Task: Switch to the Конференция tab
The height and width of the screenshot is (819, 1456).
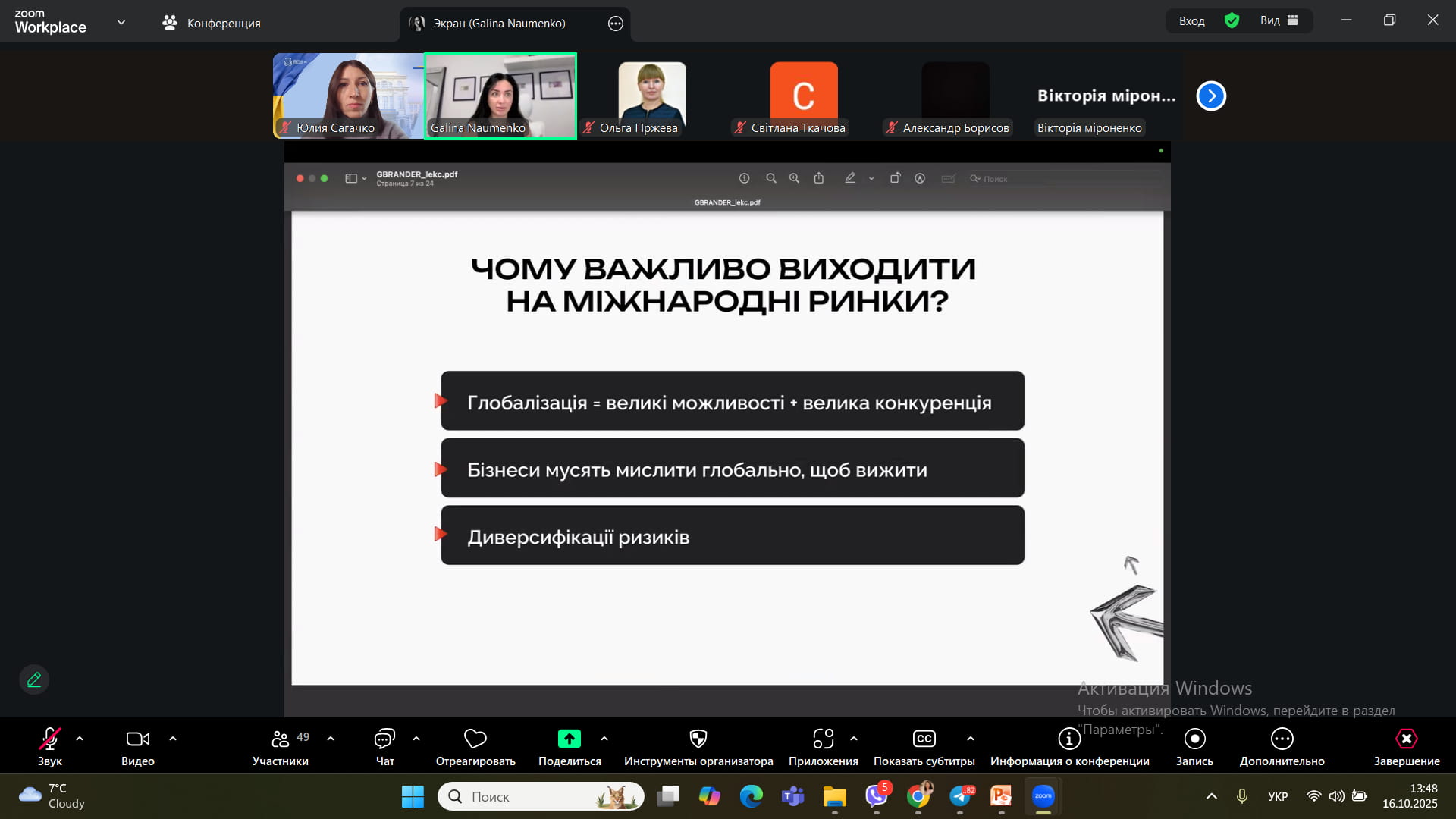Action: point(212,24)
